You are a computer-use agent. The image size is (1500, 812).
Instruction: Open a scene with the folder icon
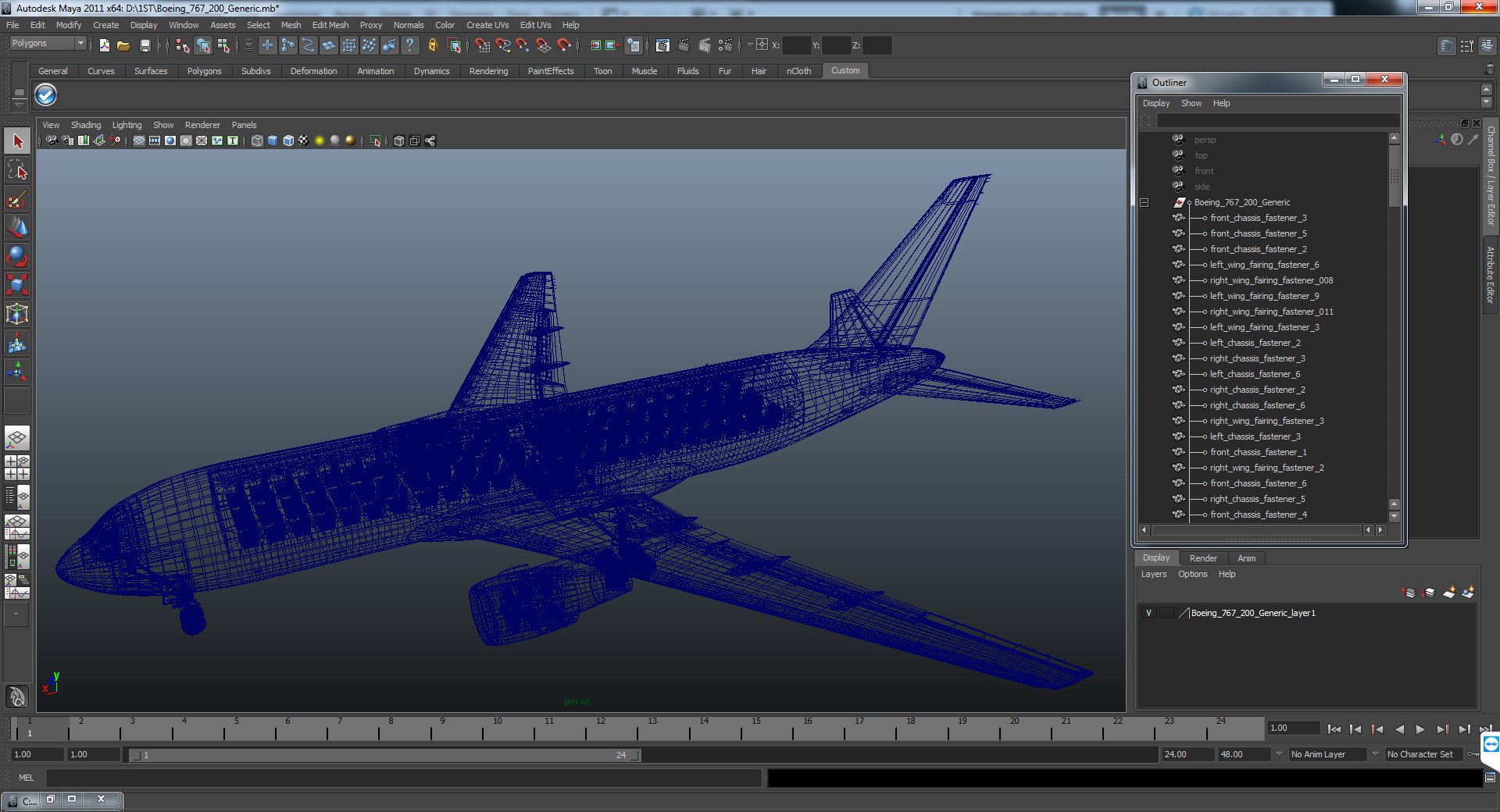[123, 45]
